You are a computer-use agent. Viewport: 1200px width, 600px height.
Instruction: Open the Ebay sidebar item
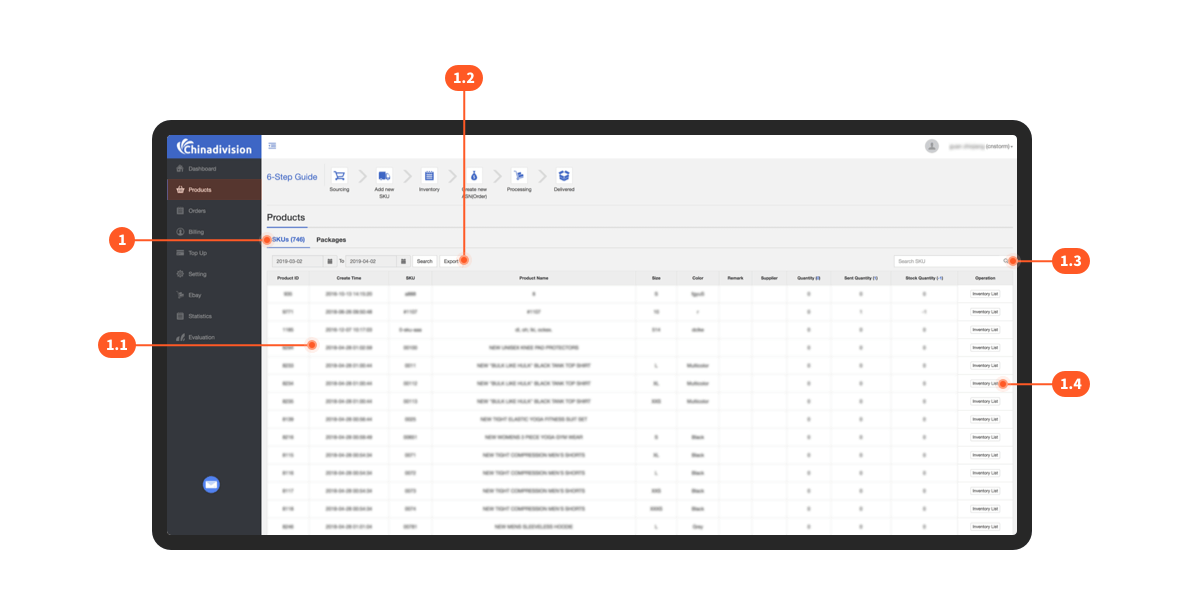pos(214,295)
